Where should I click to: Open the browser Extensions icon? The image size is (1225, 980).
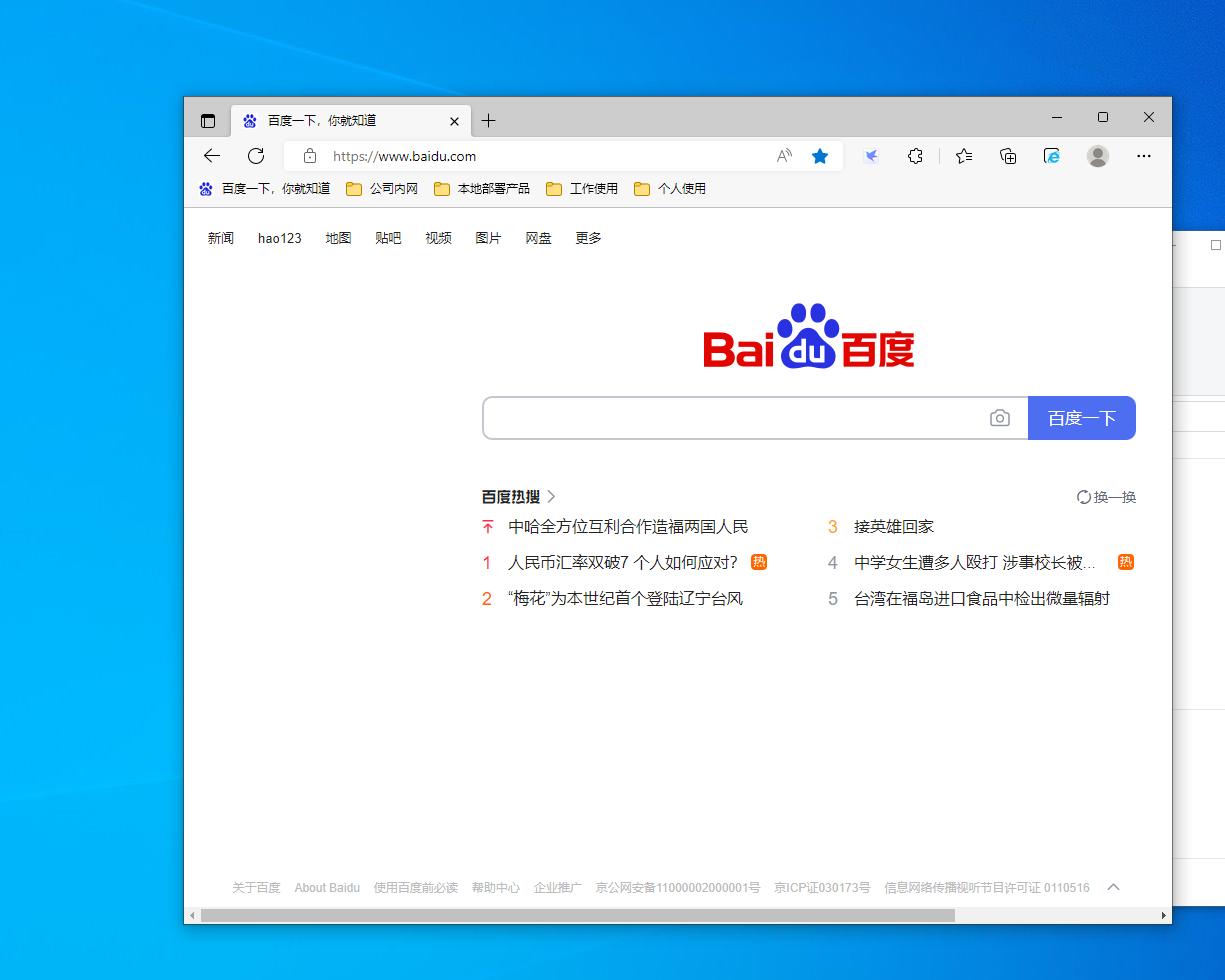[x=915, y=156]
